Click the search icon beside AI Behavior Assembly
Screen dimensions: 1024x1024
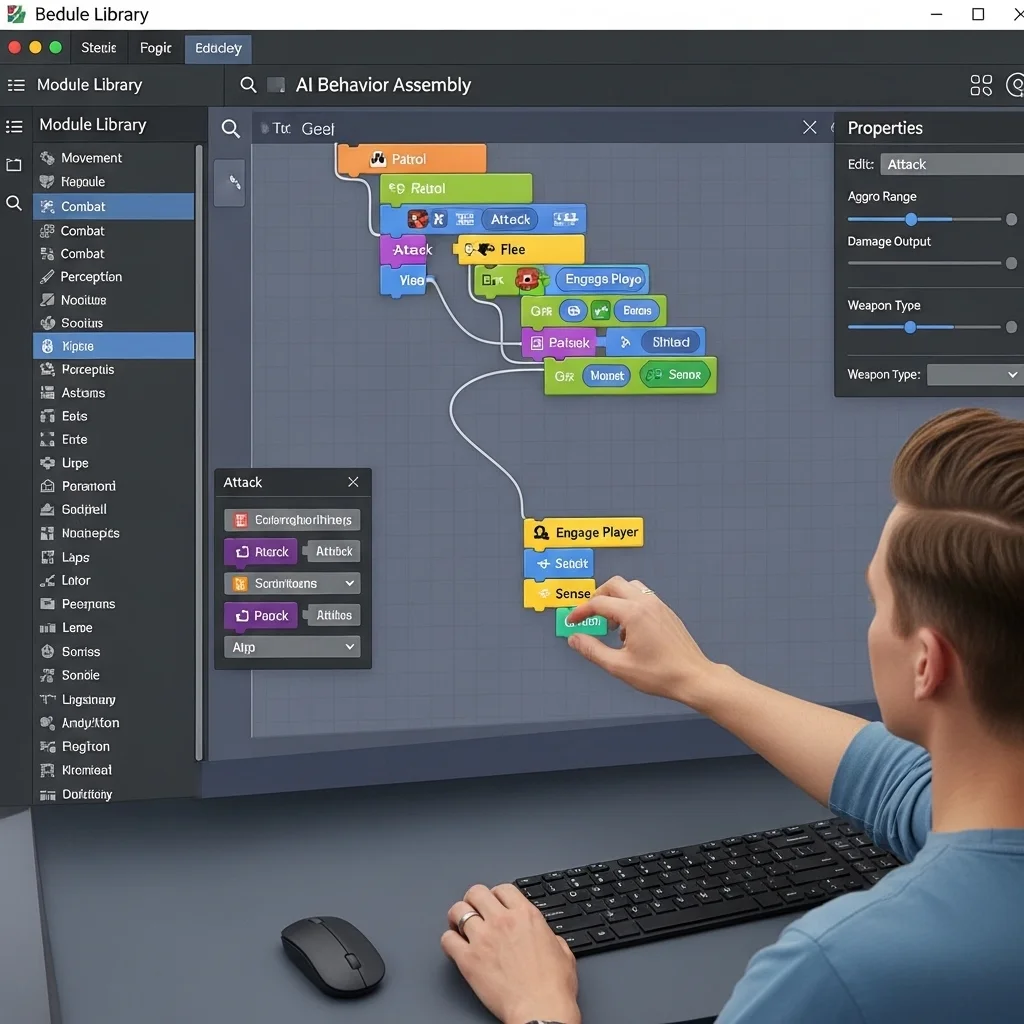tap(248, 85)
